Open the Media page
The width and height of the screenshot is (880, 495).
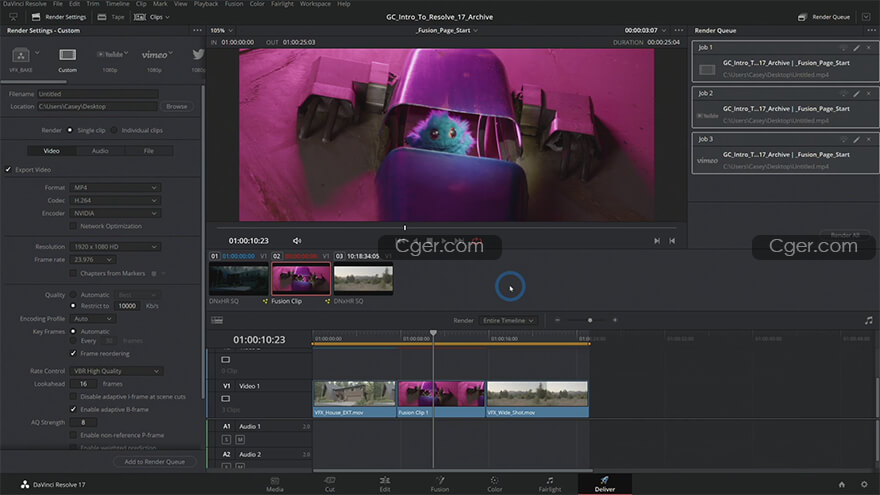click(274, 484)
